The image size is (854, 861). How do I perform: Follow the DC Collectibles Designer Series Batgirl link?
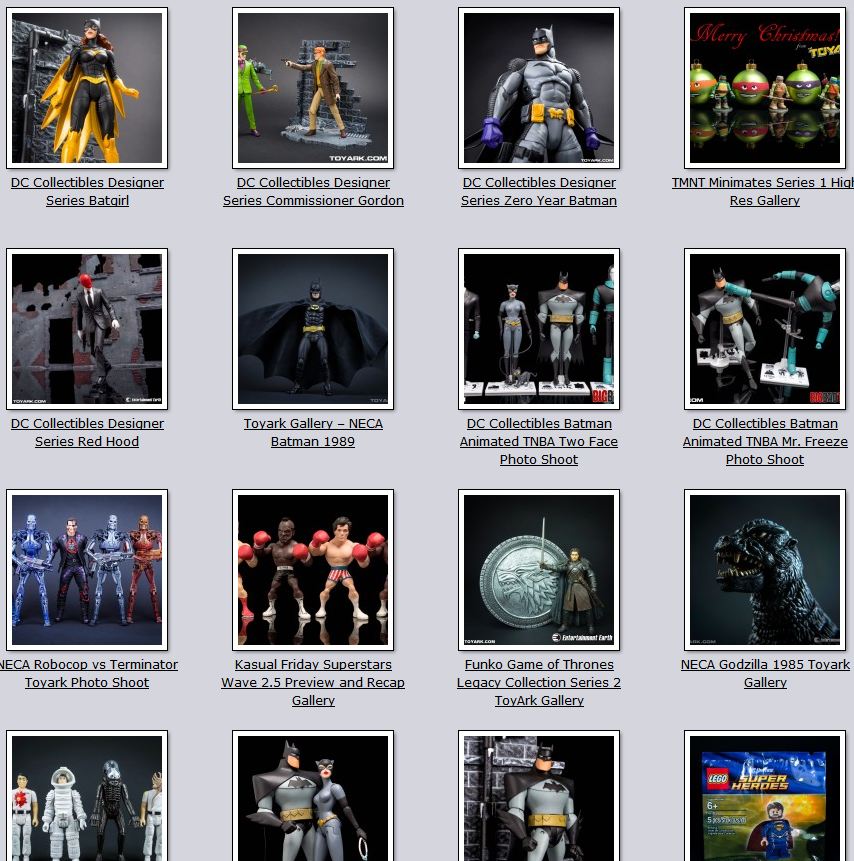[x=87, y=191]
